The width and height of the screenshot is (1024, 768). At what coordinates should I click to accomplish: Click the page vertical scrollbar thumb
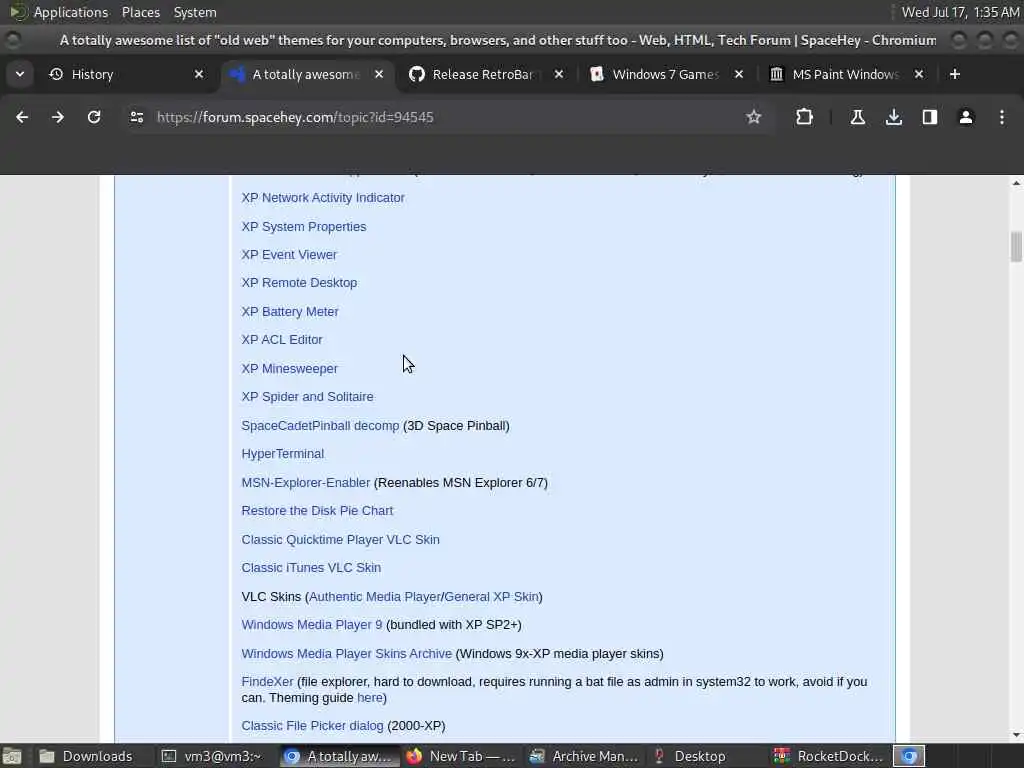(1016, 246)
